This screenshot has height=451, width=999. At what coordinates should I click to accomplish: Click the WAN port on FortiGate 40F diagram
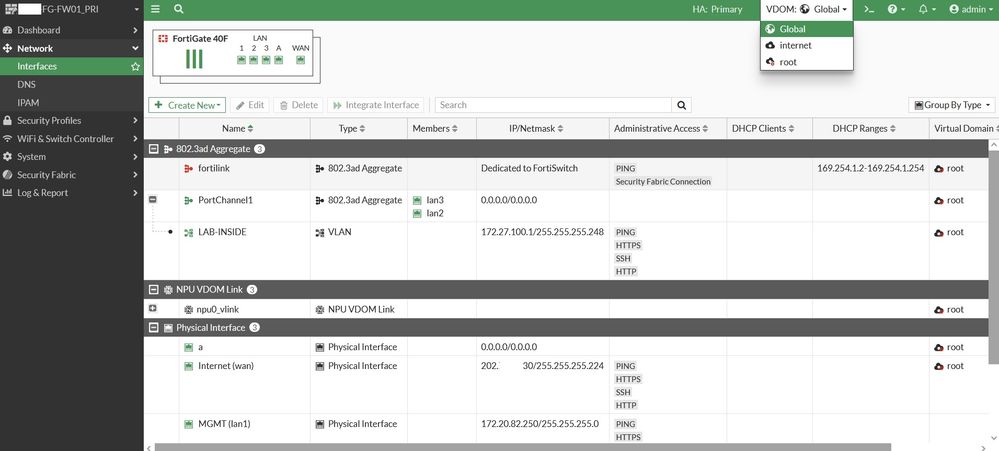[x=300, y=60]
